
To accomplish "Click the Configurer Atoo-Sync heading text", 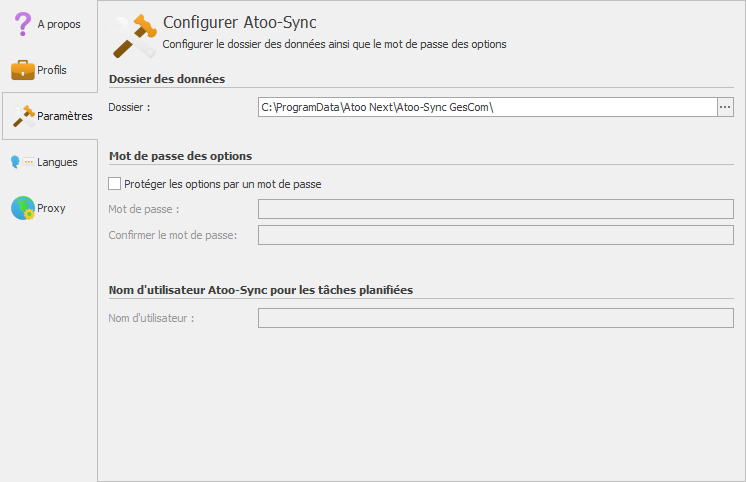I will [239, 22].
